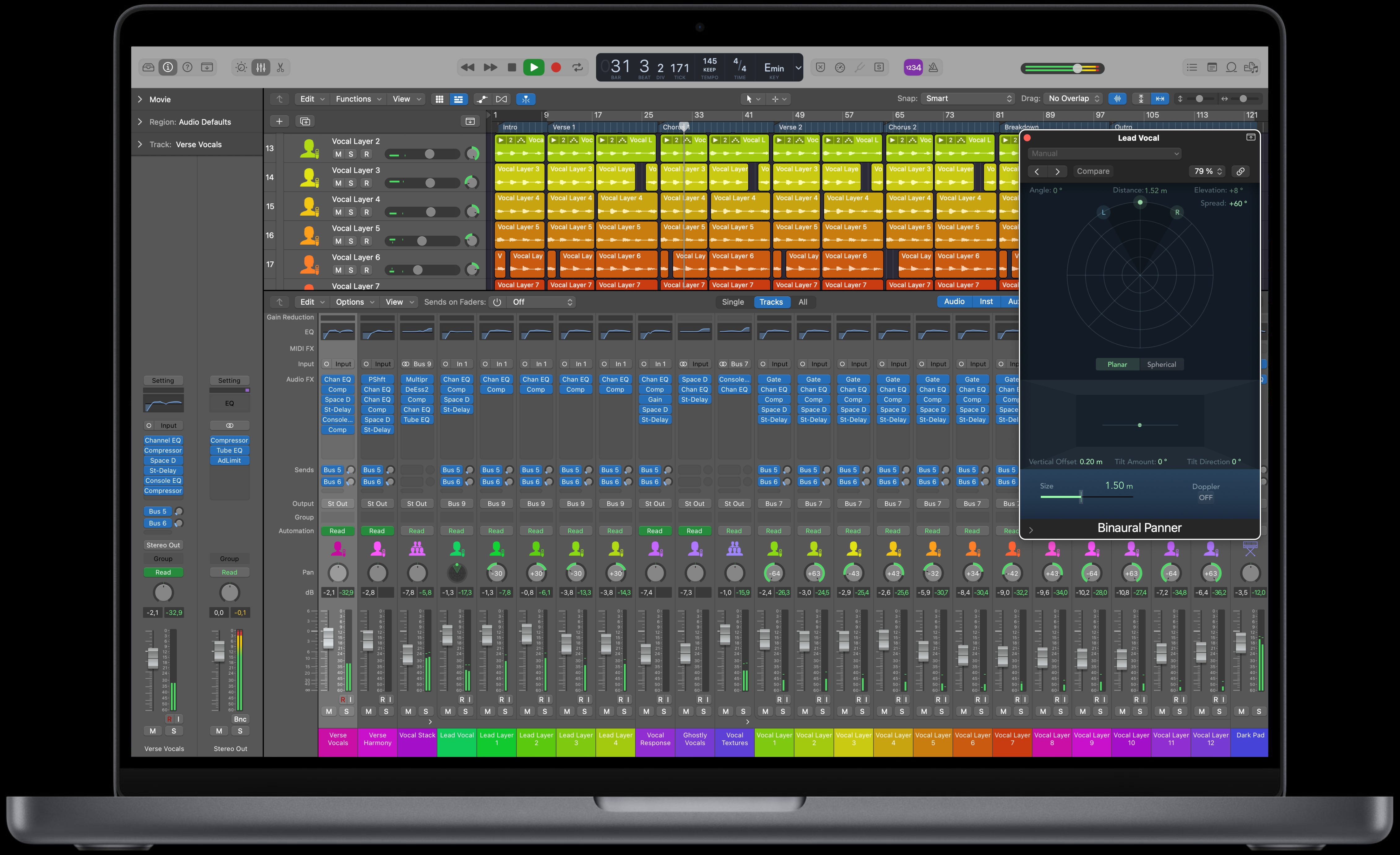
Task: Start recording with the red Record button
Action: pos(556,67)
